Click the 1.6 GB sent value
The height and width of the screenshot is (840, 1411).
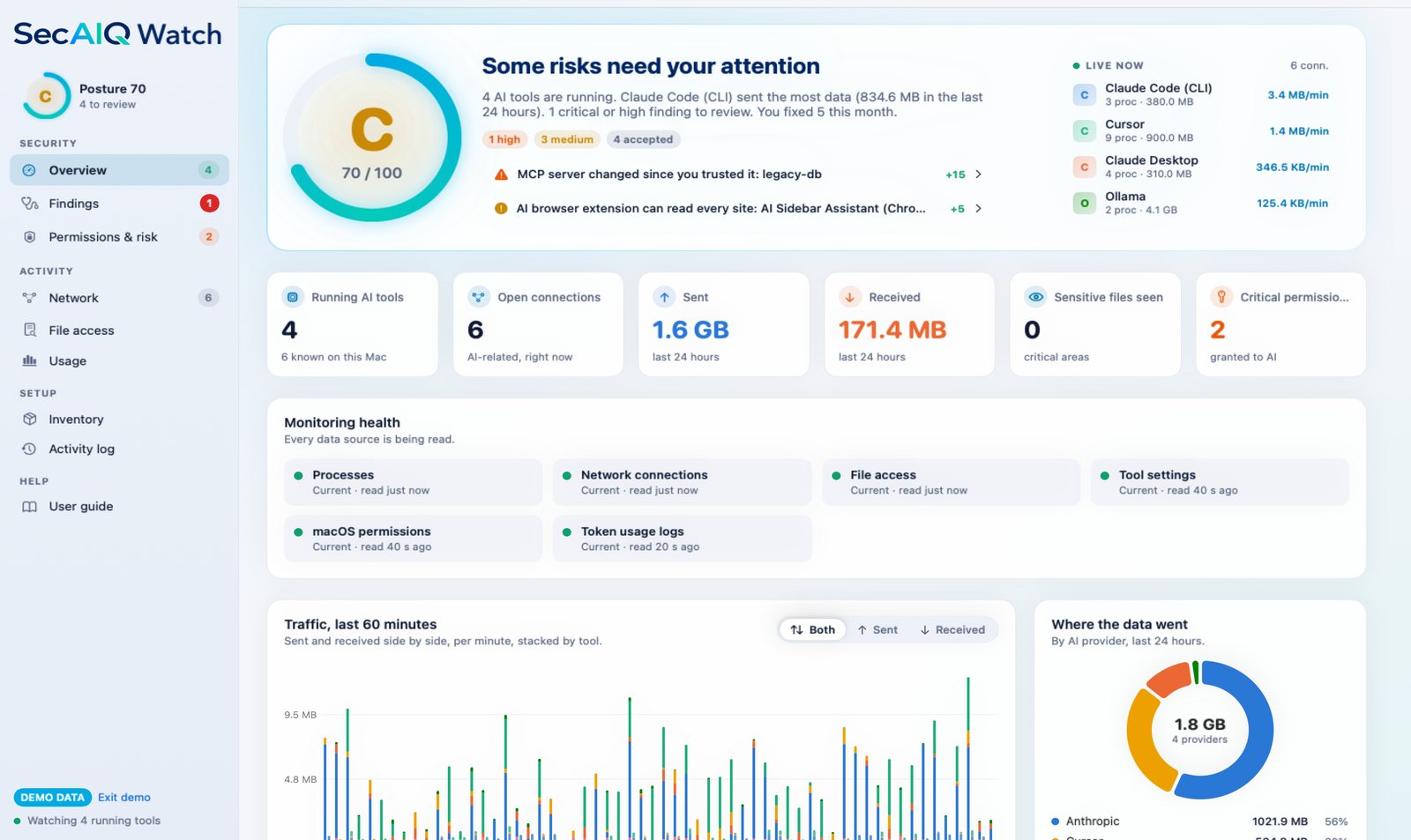[691, 330]
